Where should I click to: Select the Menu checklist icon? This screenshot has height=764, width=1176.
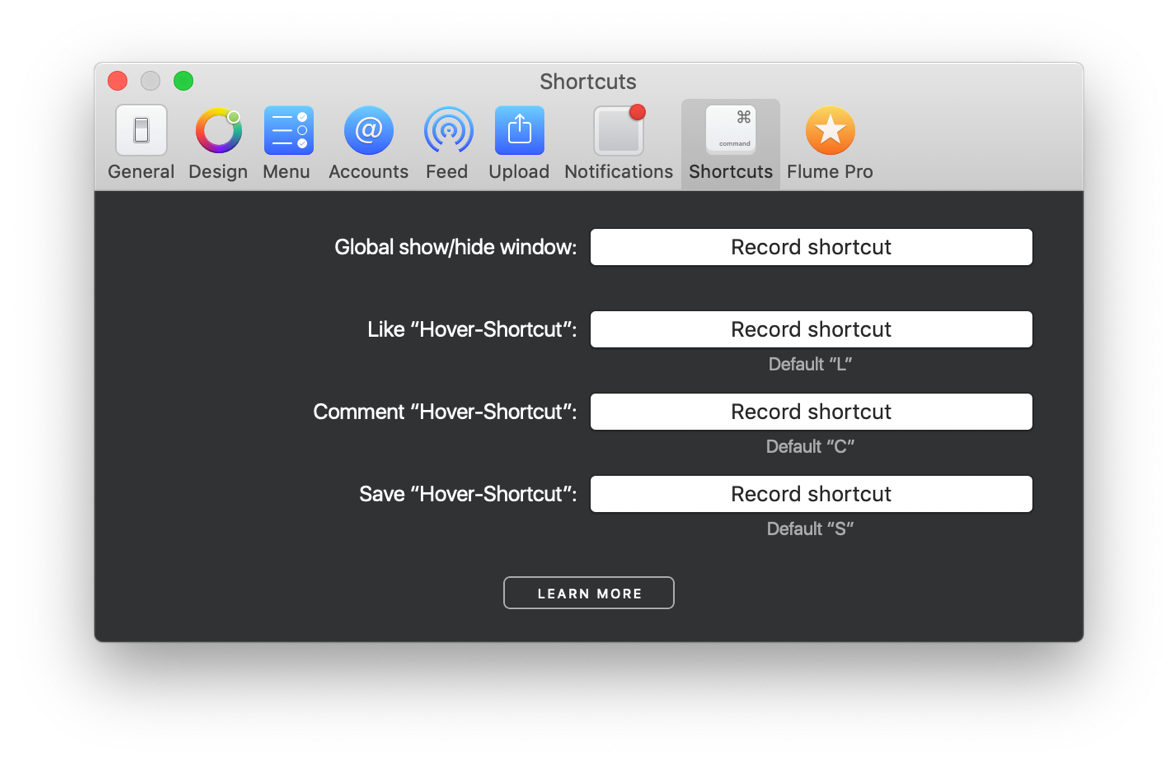288,130
